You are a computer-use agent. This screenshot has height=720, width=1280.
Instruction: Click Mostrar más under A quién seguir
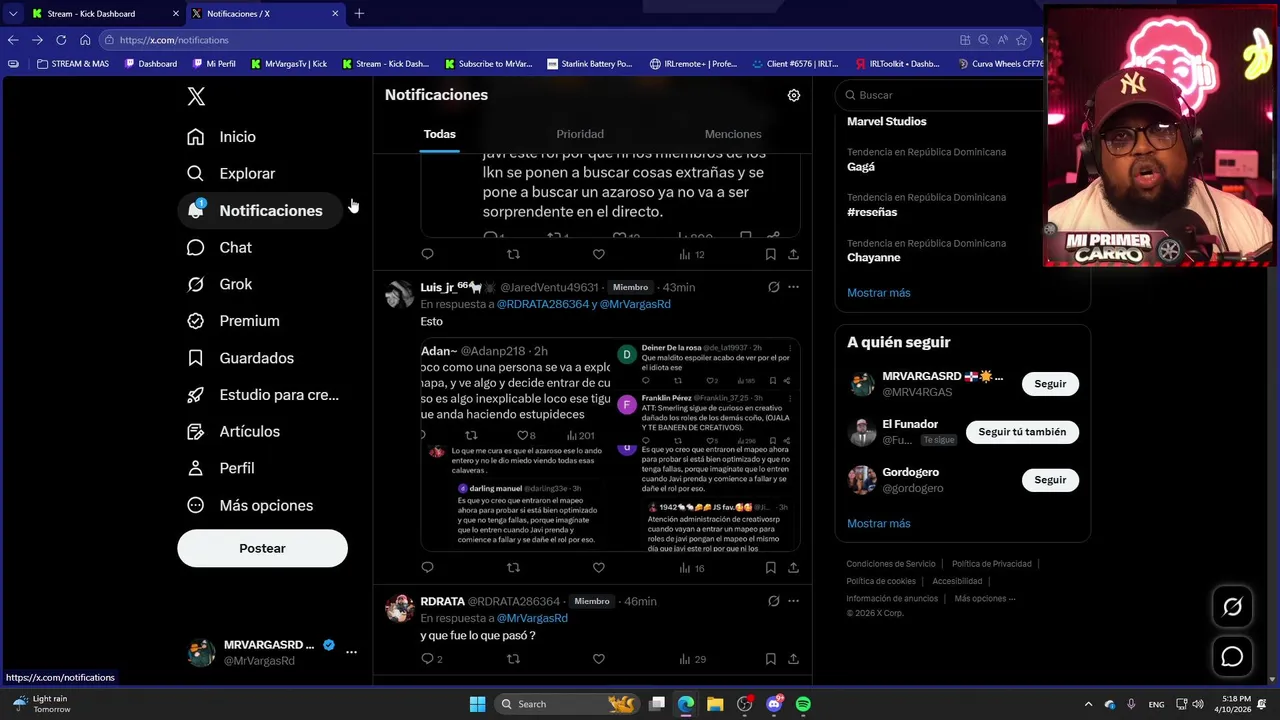[879, 524]
